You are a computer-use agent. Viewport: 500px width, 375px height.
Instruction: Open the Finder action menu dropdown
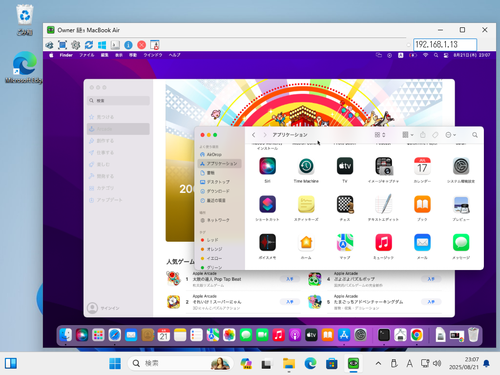[x=451, y=135]
